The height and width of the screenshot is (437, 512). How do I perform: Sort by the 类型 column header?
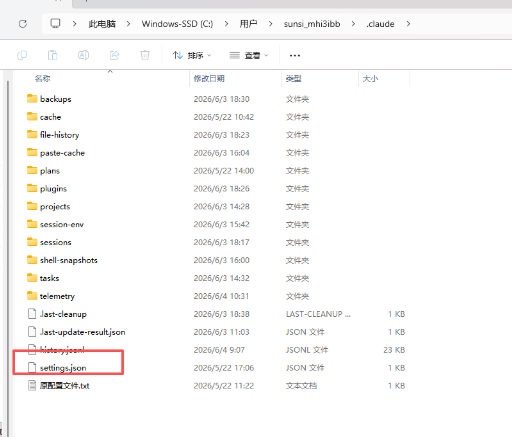click(x=294, y=79)
